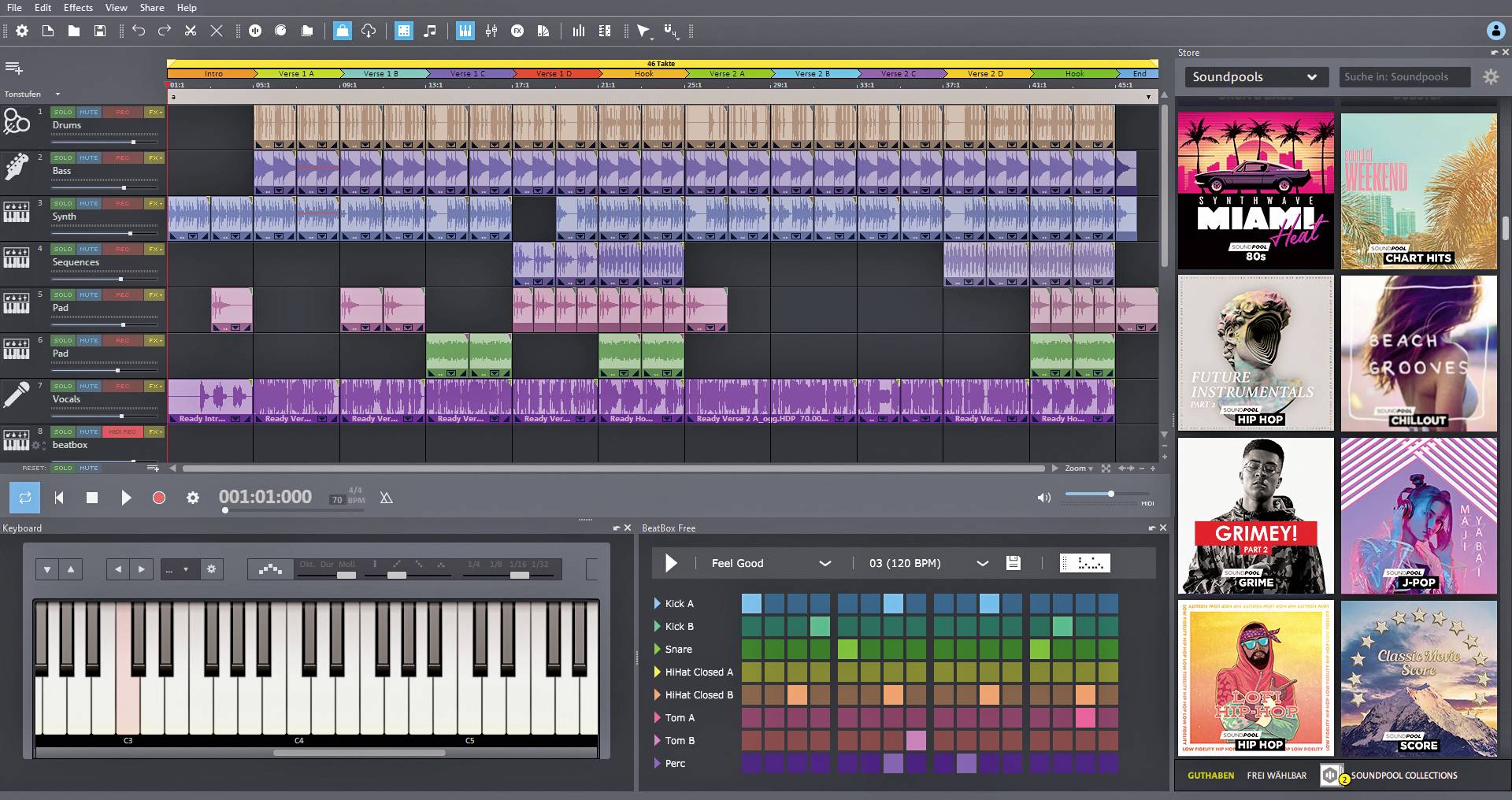Start playback with the play button

(x=126, y=498)
